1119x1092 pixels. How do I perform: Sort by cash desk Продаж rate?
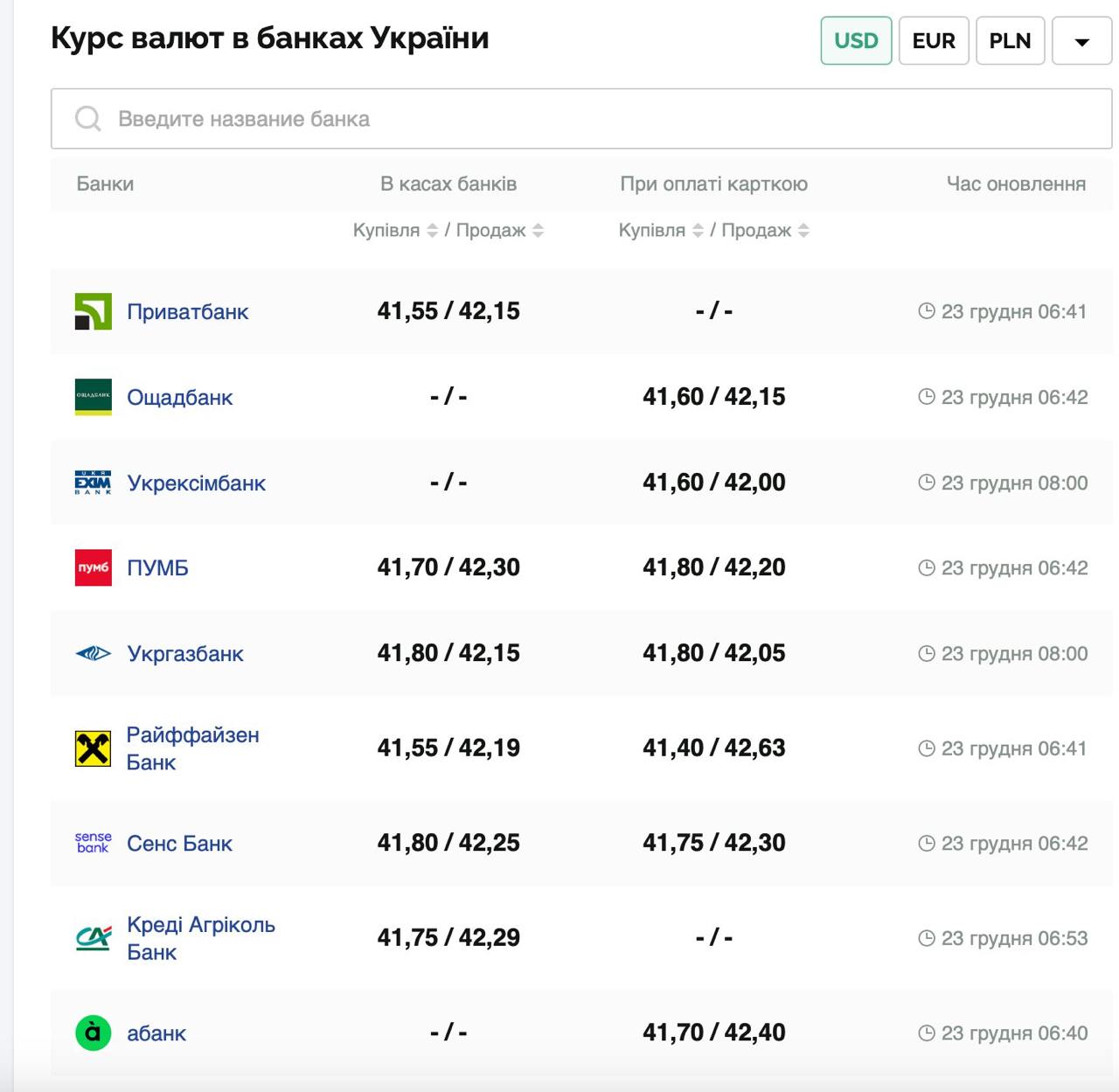539,231
